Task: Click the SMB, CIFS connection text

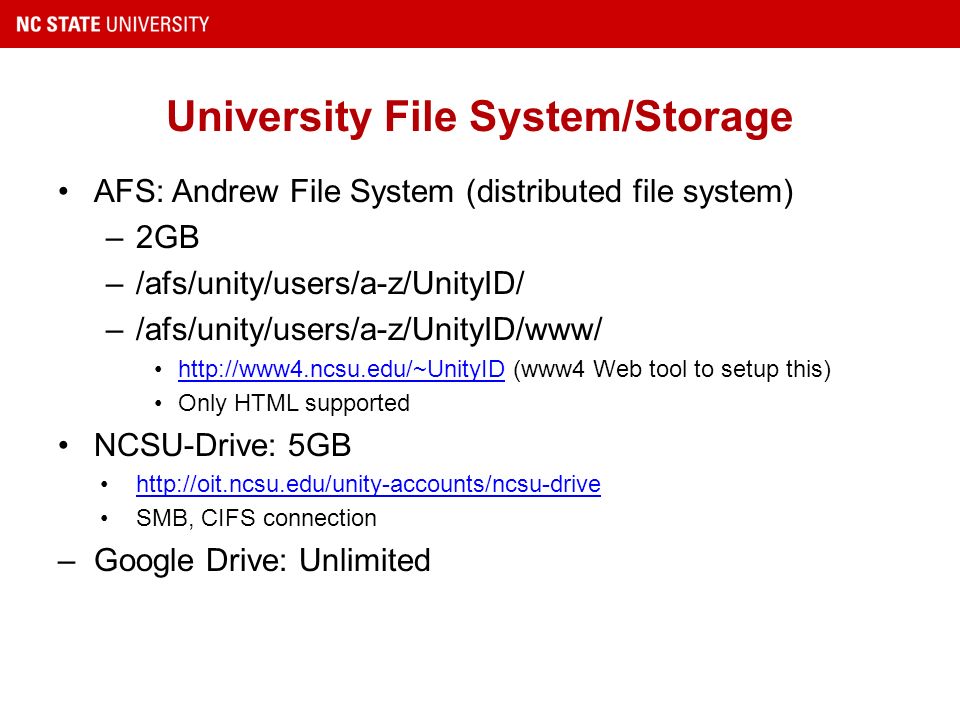Action: coord(256,519)
